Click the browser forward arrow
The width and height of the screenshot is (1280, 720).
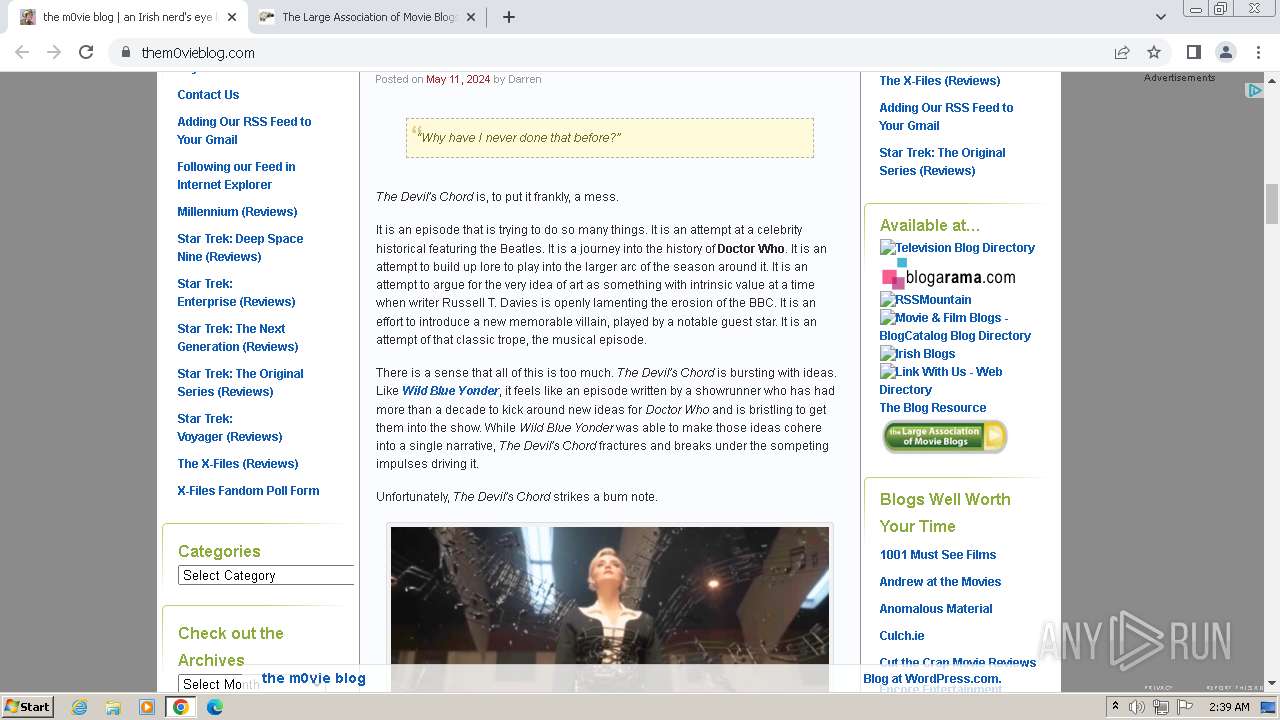click(54, 52)
